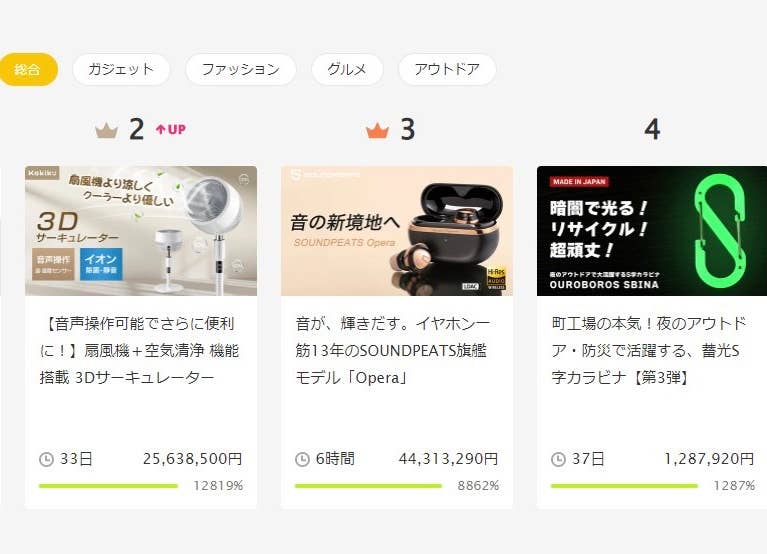767x554 pixels.
Task: Open the SOUNDPEATS Opera earbuds image
Action: [x=397, y=231]
